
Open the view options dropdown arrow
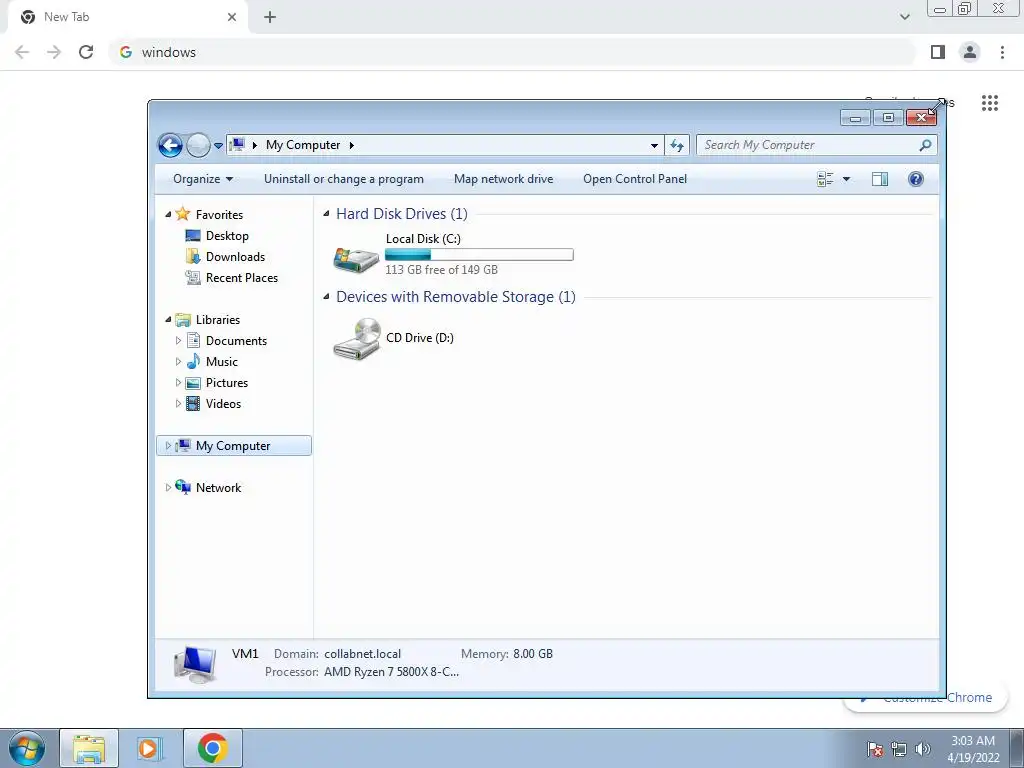(846, 179)
